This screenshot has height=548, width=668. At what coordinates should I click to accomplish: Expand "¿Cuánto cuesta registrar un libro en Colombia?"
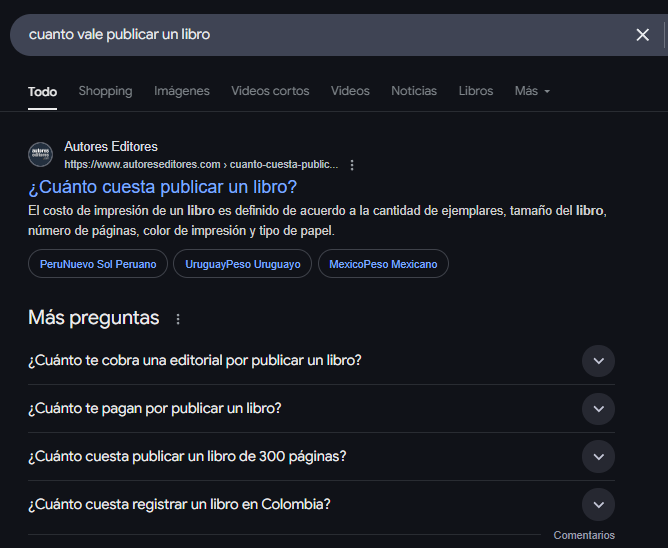(x=598, y=505)
